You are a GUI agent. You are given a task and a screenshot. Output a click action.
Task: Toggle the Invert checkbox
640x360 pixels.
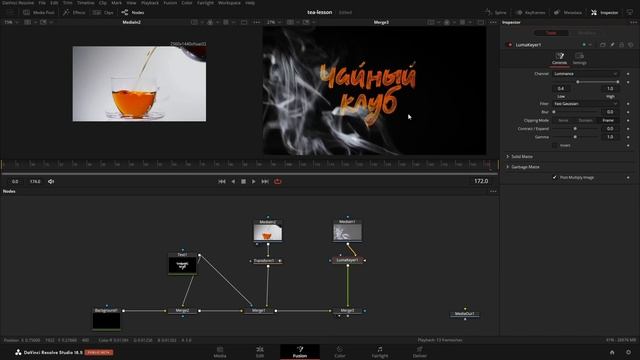(554, 145)
